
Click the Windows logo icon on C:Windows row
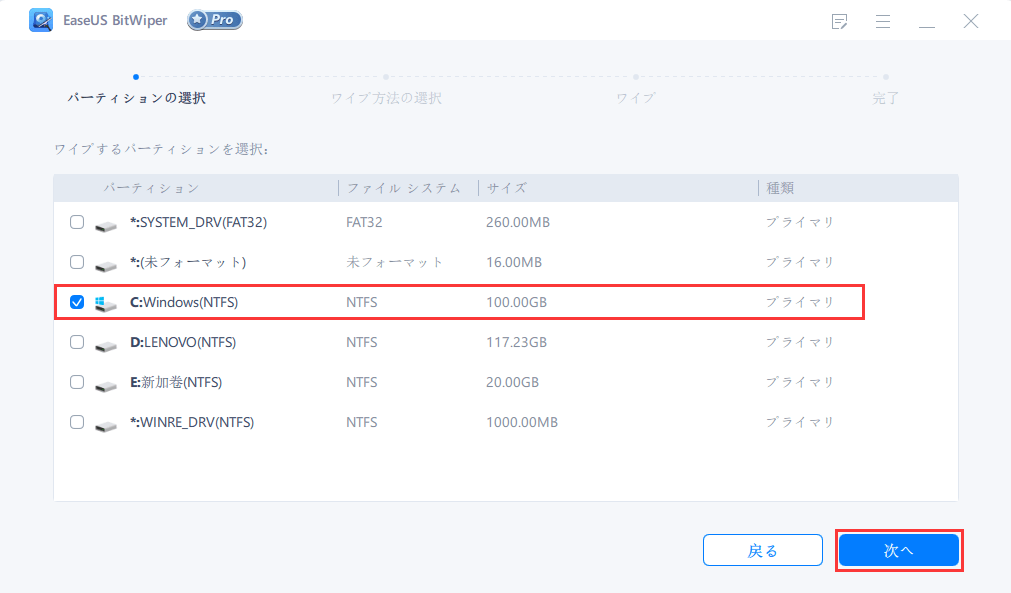click(101, 301)
